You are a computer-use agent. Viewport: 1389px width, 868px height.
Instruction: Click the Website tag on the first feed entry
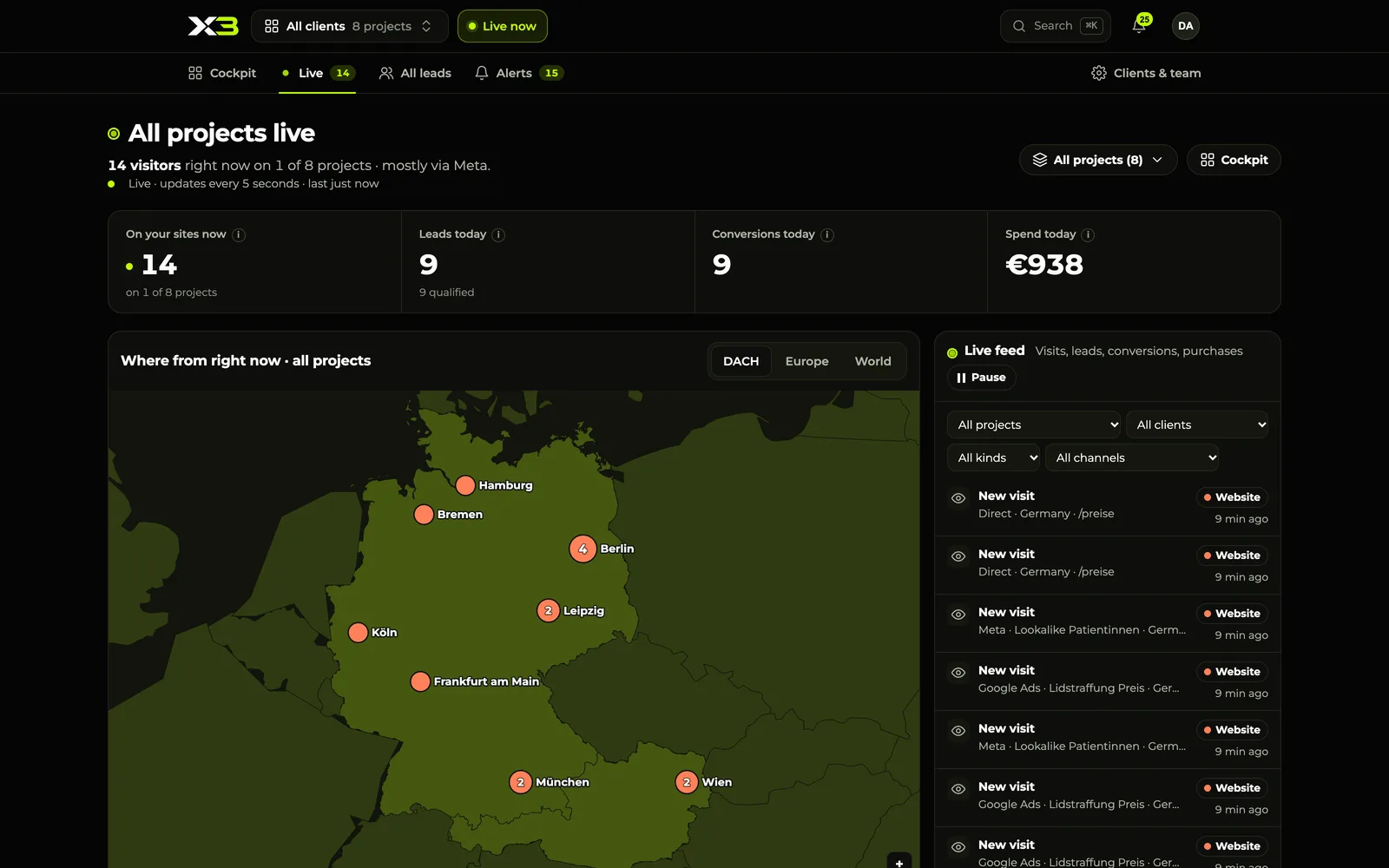point(1232,497)
